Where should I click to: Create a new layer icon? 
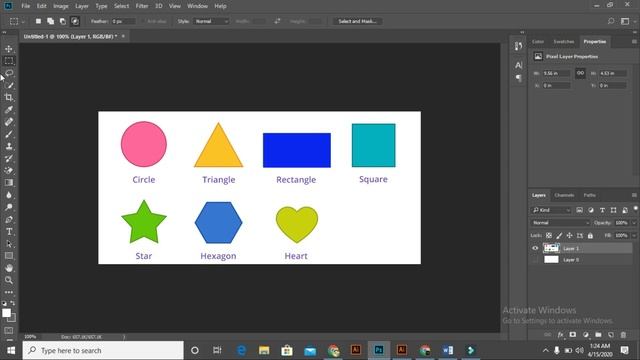point(611,335)
